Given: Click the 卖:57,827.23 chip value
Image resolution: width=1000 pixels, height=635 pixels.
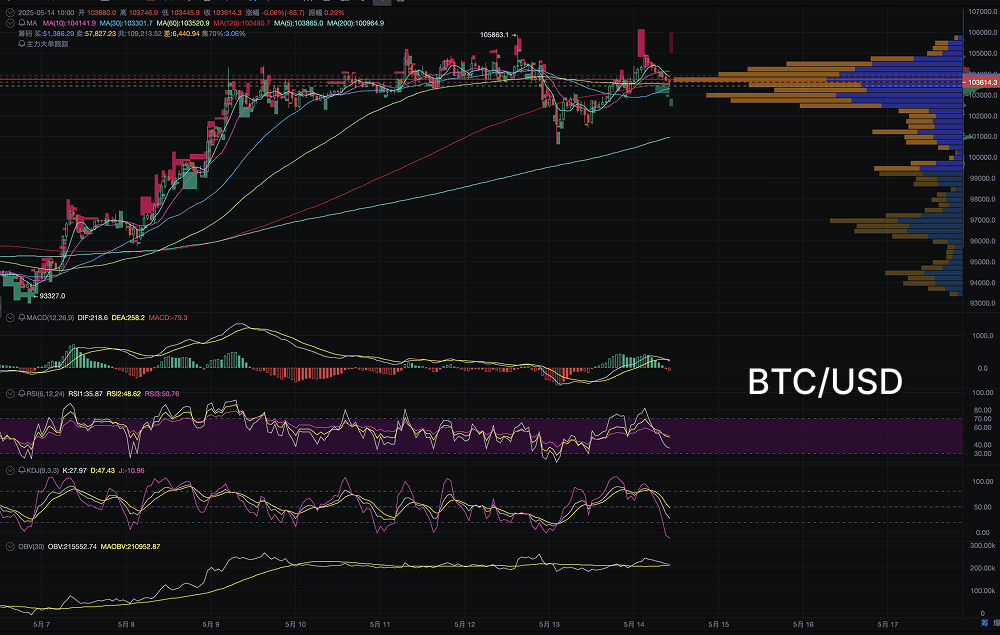Looking at the screenshot, I should [97, 33].
